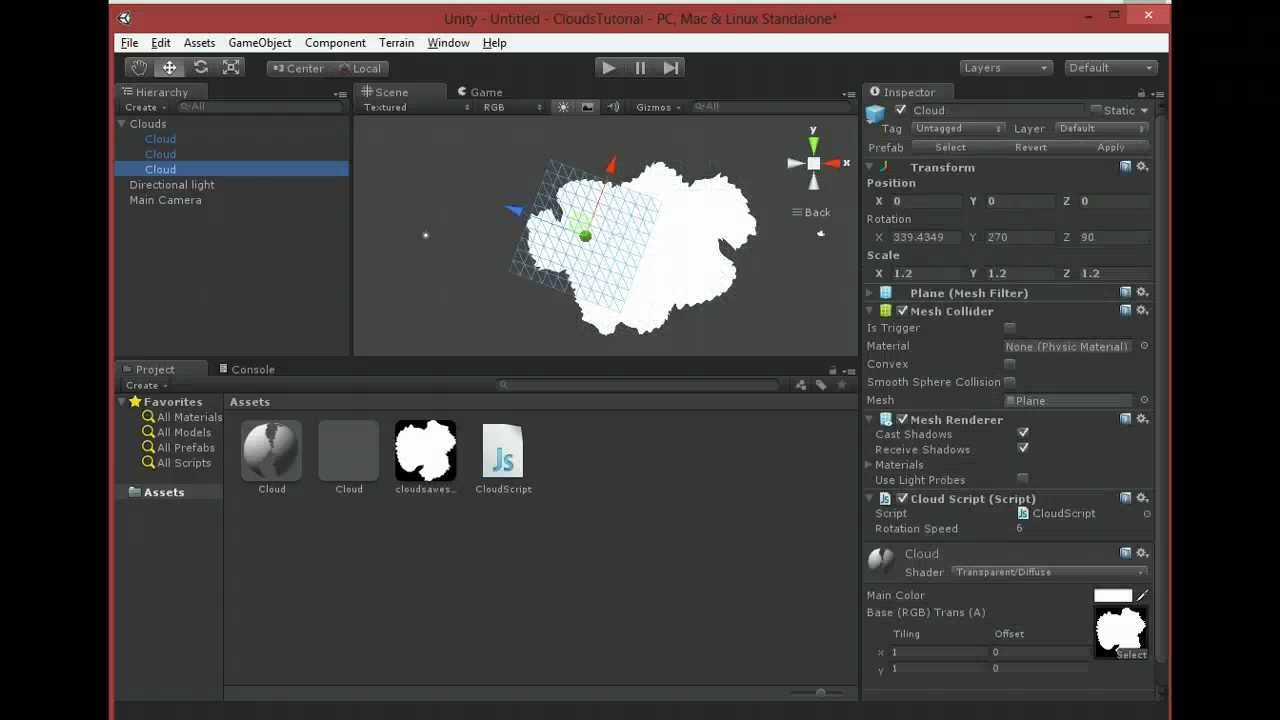The height and width of the screenshot is (720, 1280).
Task: Expand the Materials foldout
Action: coord(869,464)
